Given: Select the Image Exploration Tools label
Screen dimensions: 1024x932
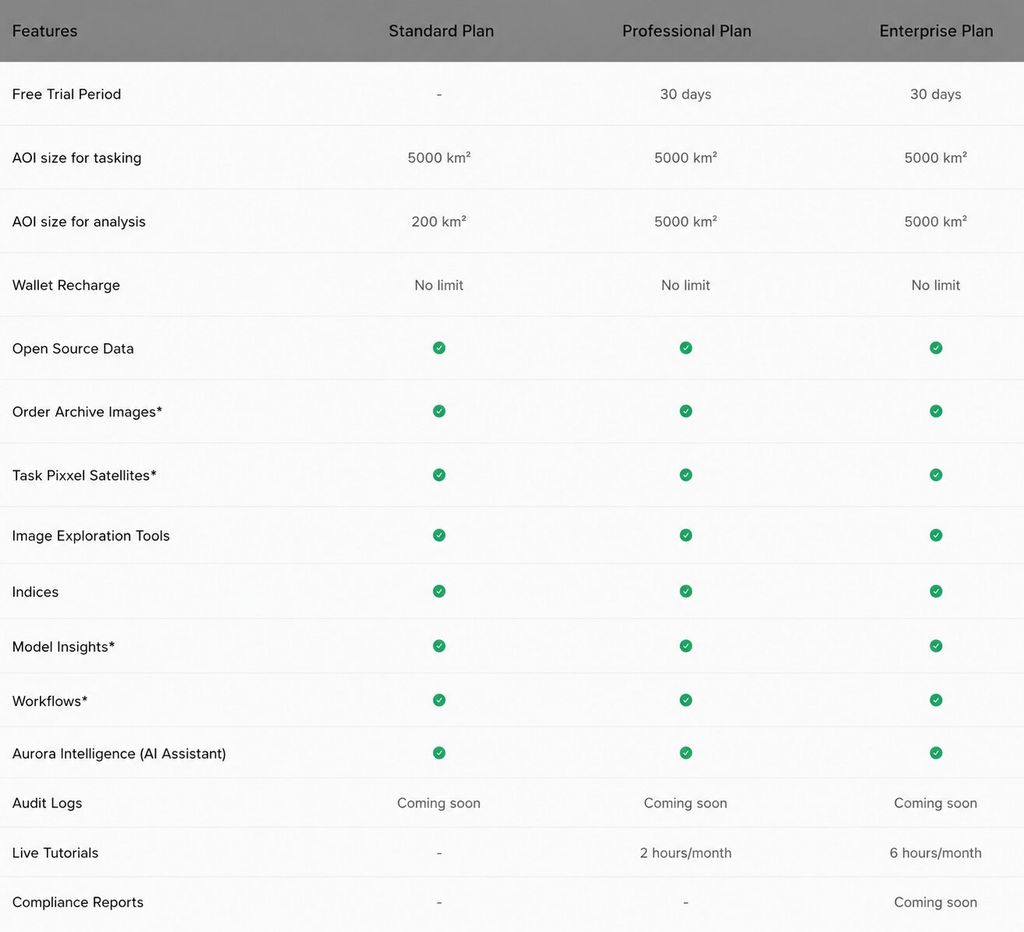Looking at the screenshot, I should (x=91, y=536).
